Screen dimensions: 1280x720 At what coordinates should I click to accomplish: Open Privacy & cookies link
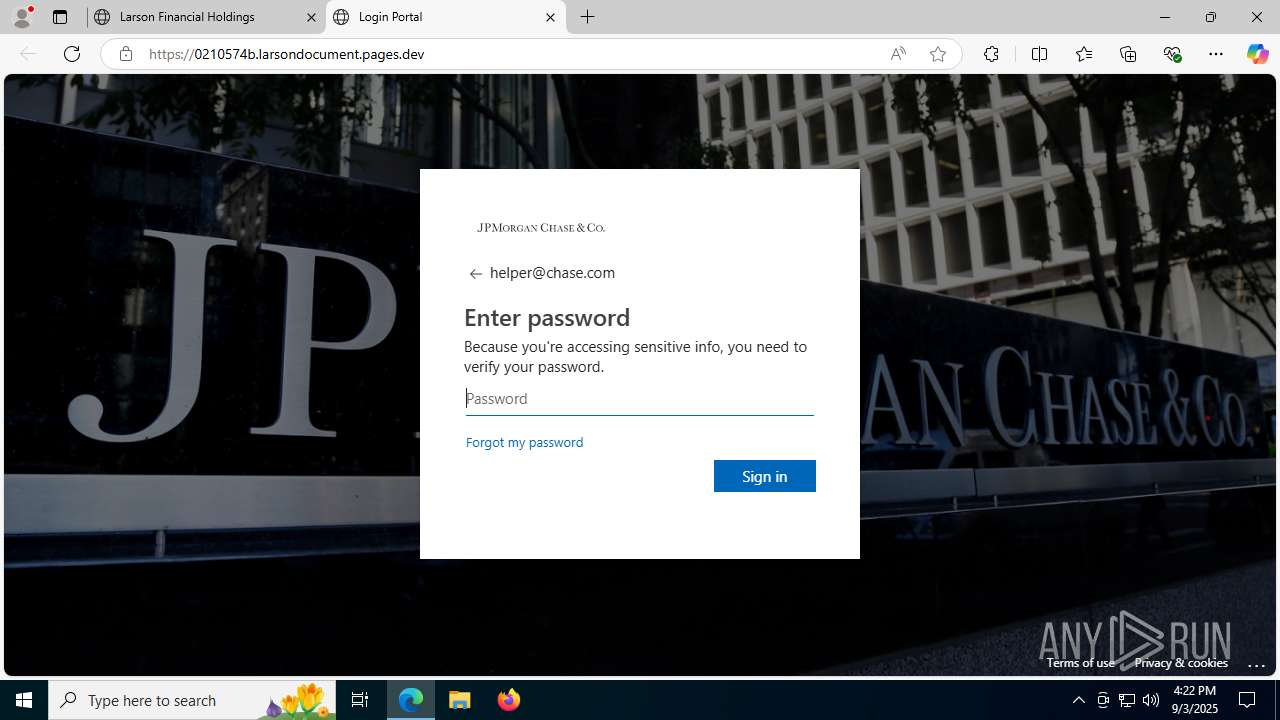pos(1181,663)
